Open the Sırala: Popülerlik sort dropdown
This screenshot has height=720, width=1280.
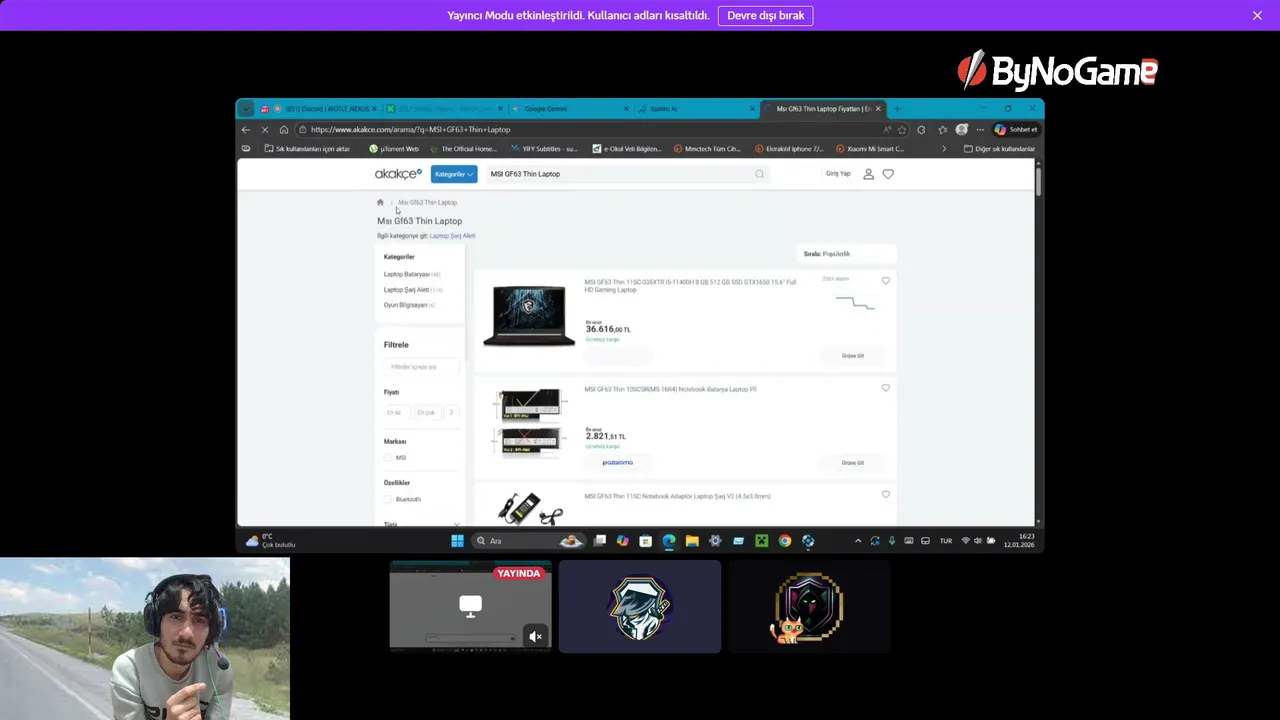tap(847, 254)
